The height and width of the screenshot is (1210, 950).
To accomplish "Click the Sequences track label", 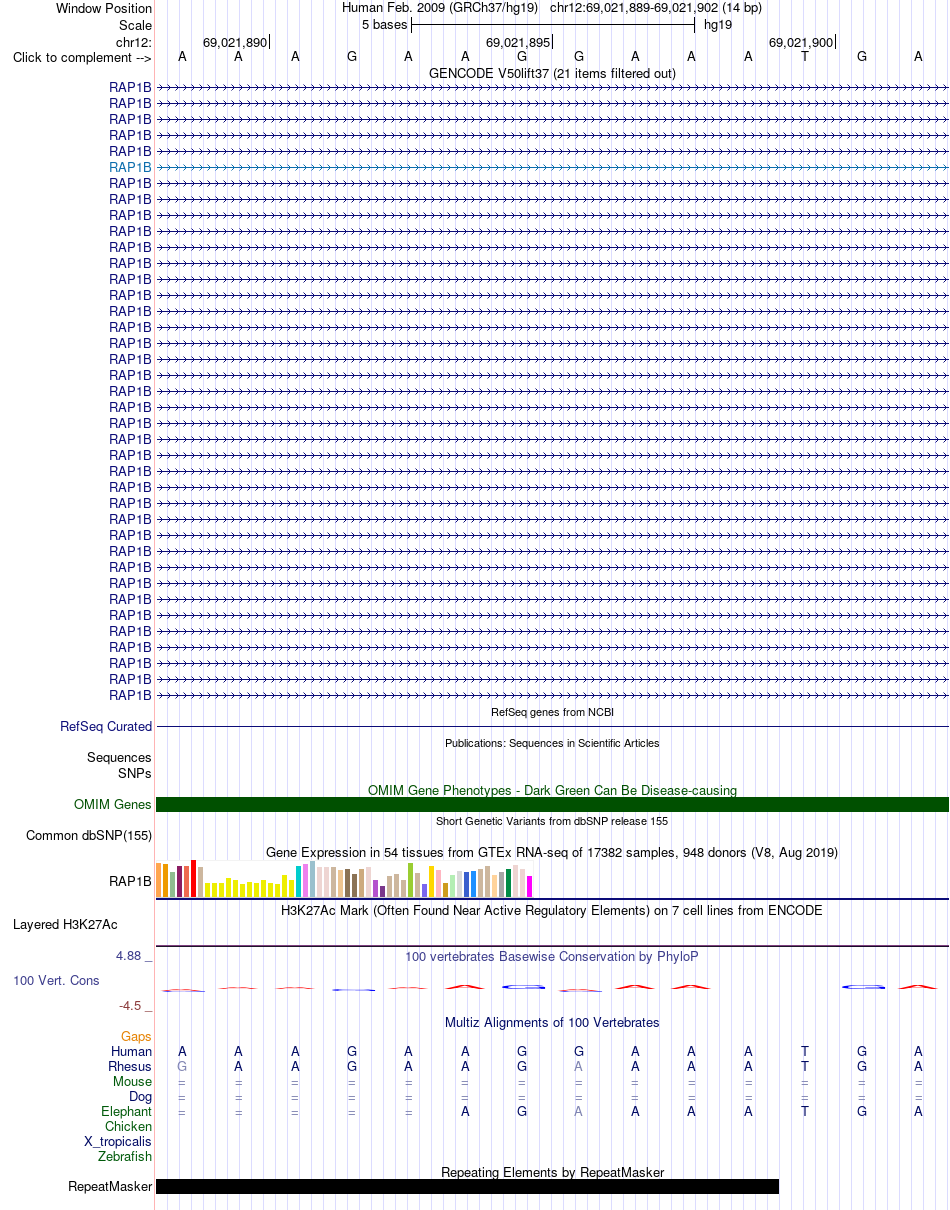I will pyautogui.click(x=119, y=758).
